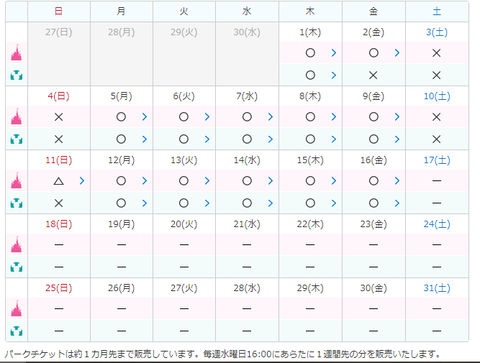The width and height of the screenshot is (480, 363).
Task: Click the date label 17(土)
Action: click(x=437, y=160)
